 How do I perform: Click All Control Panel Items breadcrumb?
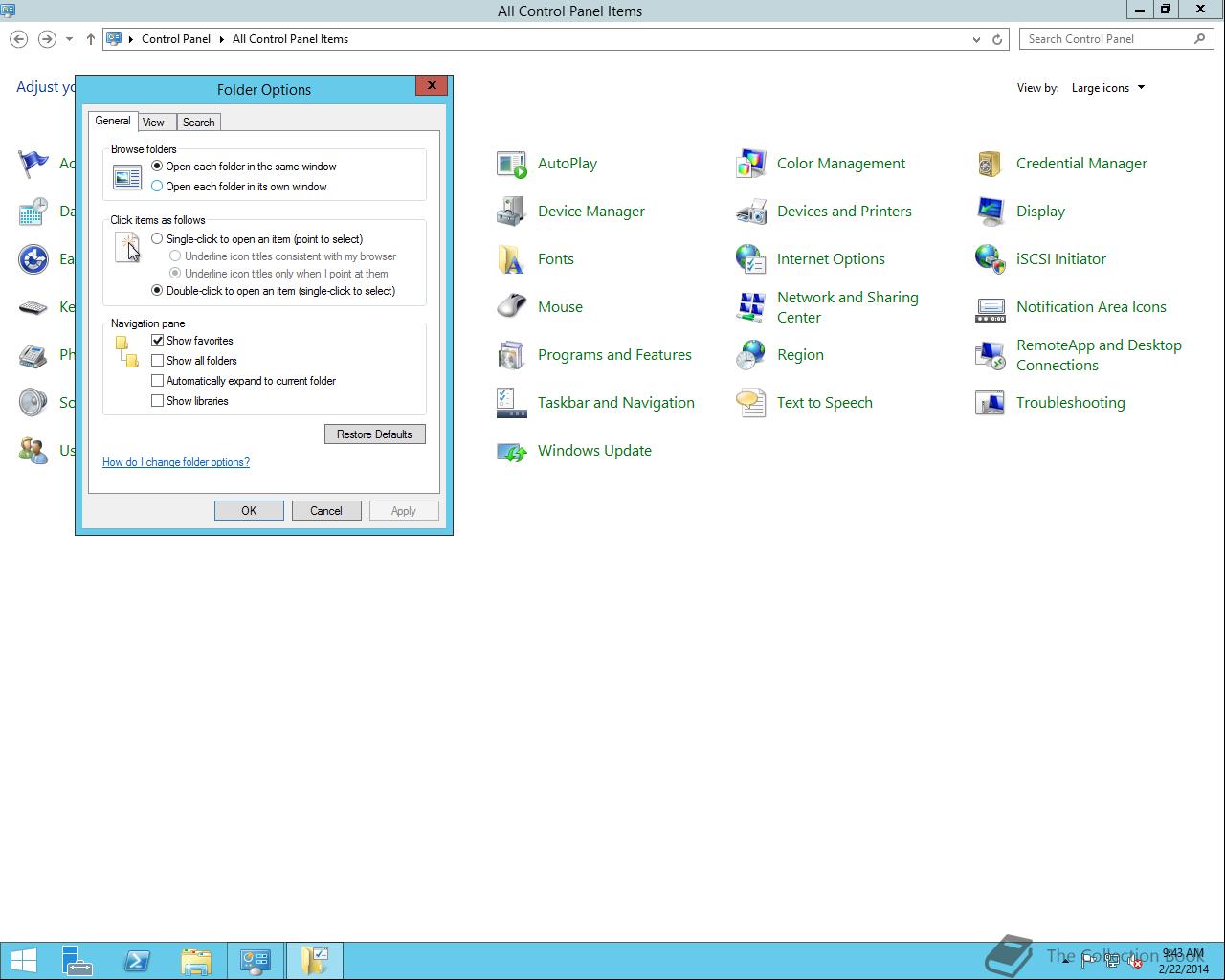tap(290, 39)
